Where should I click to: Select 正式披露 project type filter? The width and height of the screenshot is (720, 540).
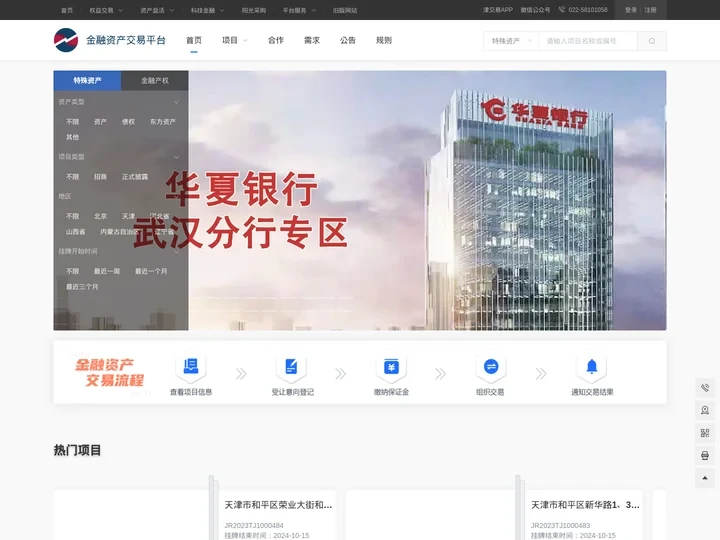[135, 177]
